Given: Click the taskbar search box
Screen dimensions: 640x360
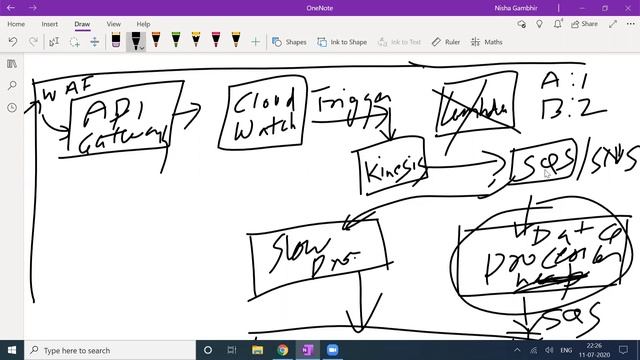Looking at the screenshot, I should 110,350.
